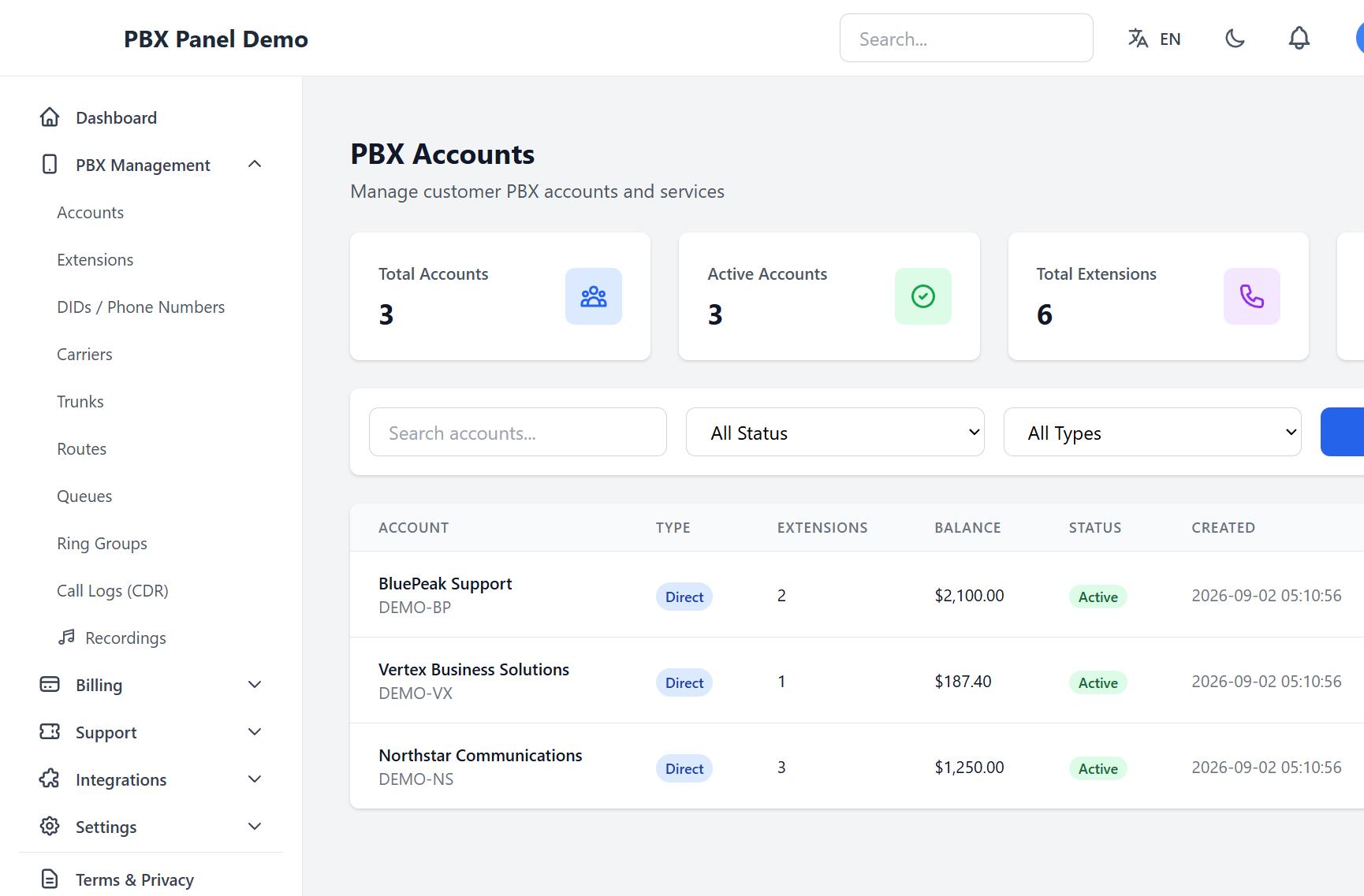Navigate to Trunks

tap(80, 402)
